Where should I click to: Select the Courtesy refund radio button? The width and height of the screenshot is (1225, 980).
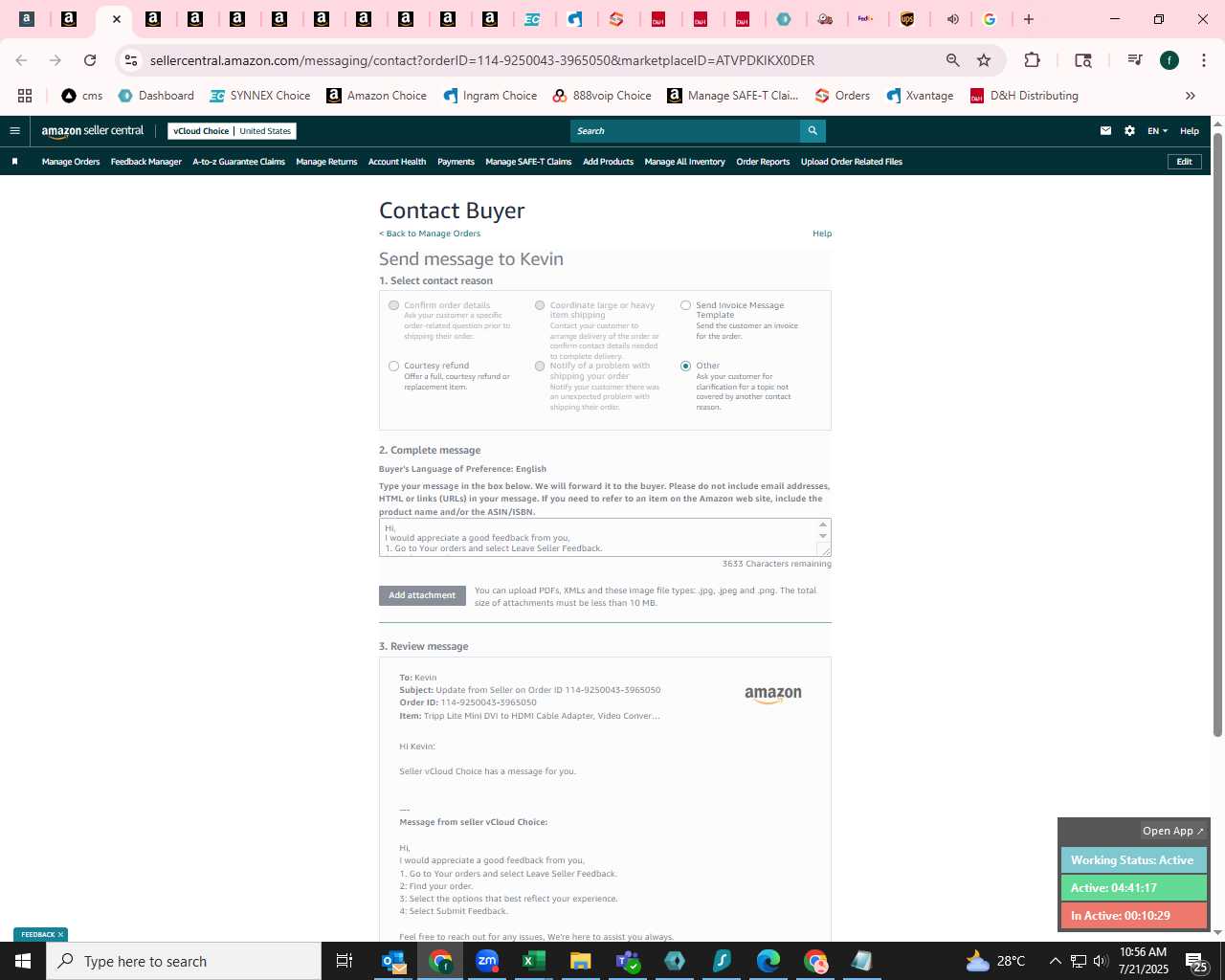pos(393,366)
